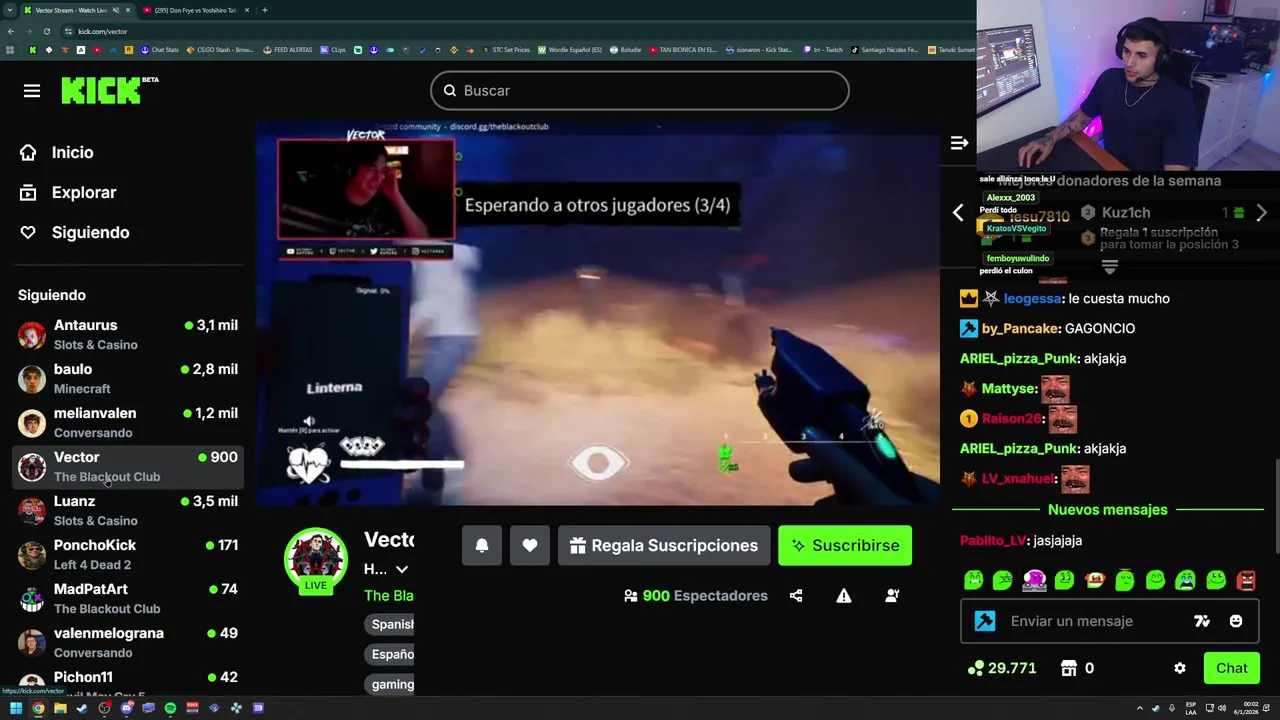Image resolution: width=1280 pixels, height=720 pixels.
Task: Open Discord from the taskbar
Action: (x=126, y=708)
